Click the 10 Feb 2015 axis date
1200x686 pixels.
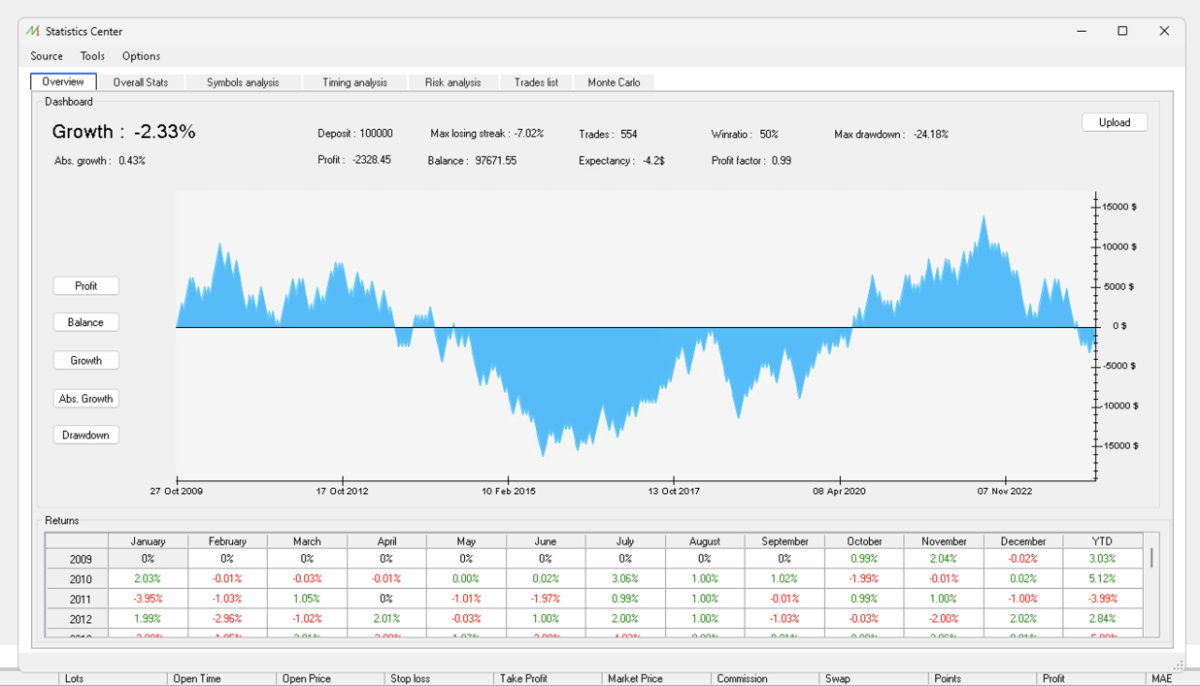tap(509, 491)
